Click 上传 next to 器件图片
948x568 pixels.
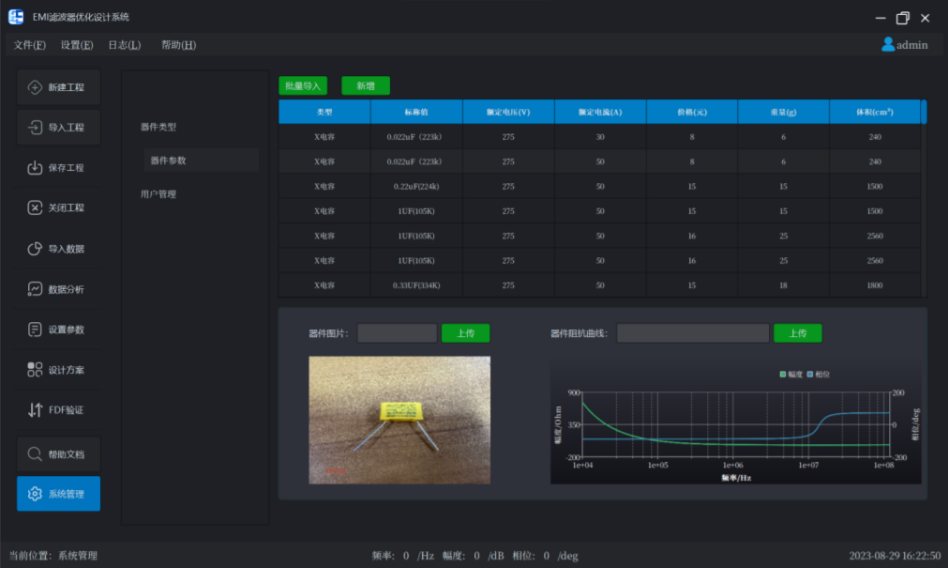pos(466,333)
